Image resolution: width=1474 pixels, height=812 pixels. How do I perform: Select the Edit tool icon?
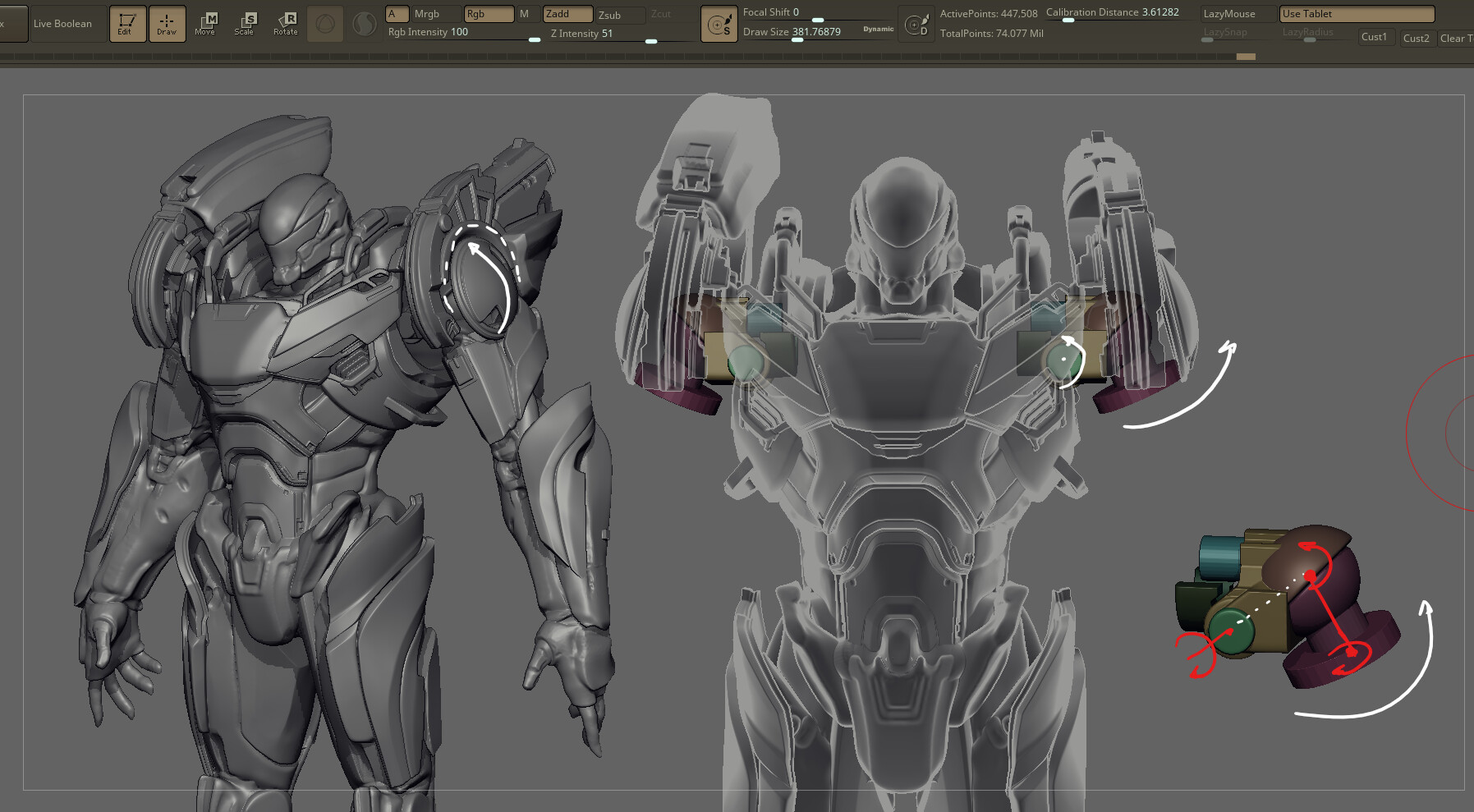point(127,24)
